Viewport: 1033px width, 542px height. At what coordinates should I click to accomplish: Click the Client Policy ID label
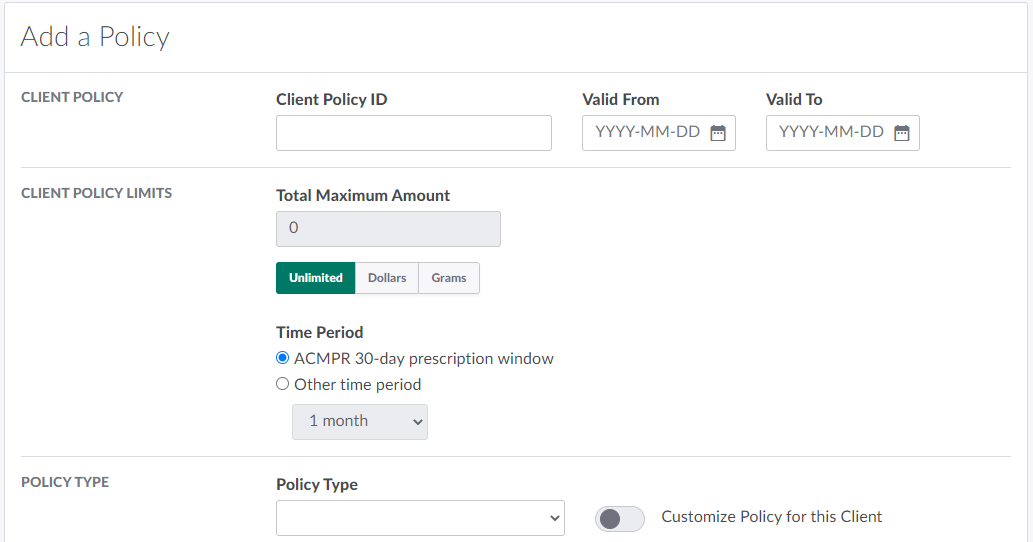pos(331,99)
